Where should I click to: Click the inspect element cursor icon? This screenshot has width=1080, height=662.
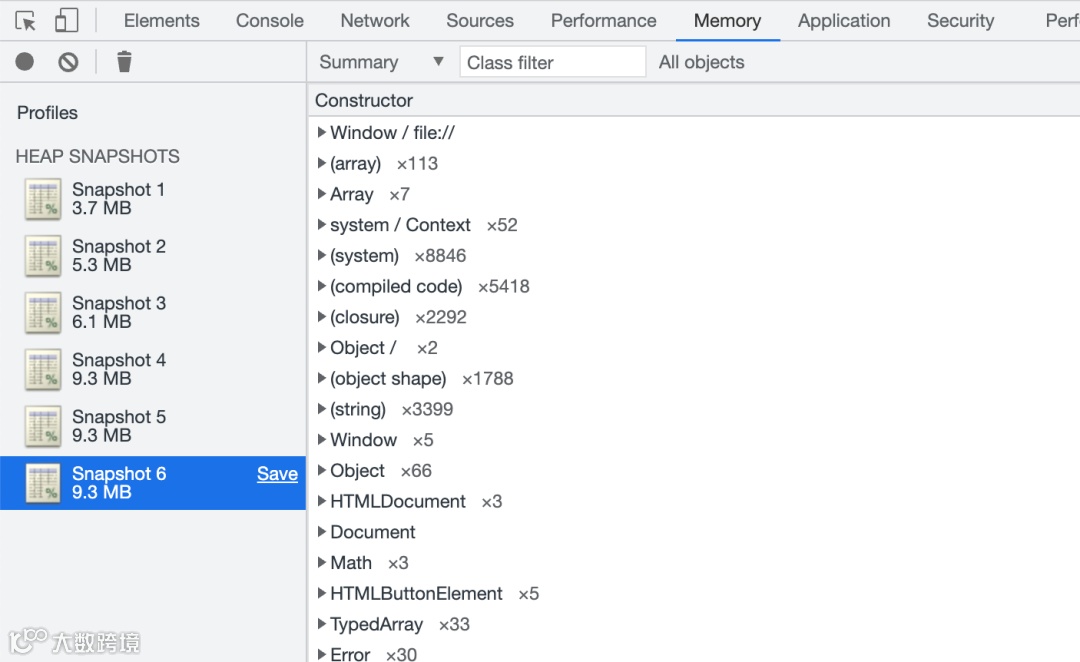(x=26, y=20)
